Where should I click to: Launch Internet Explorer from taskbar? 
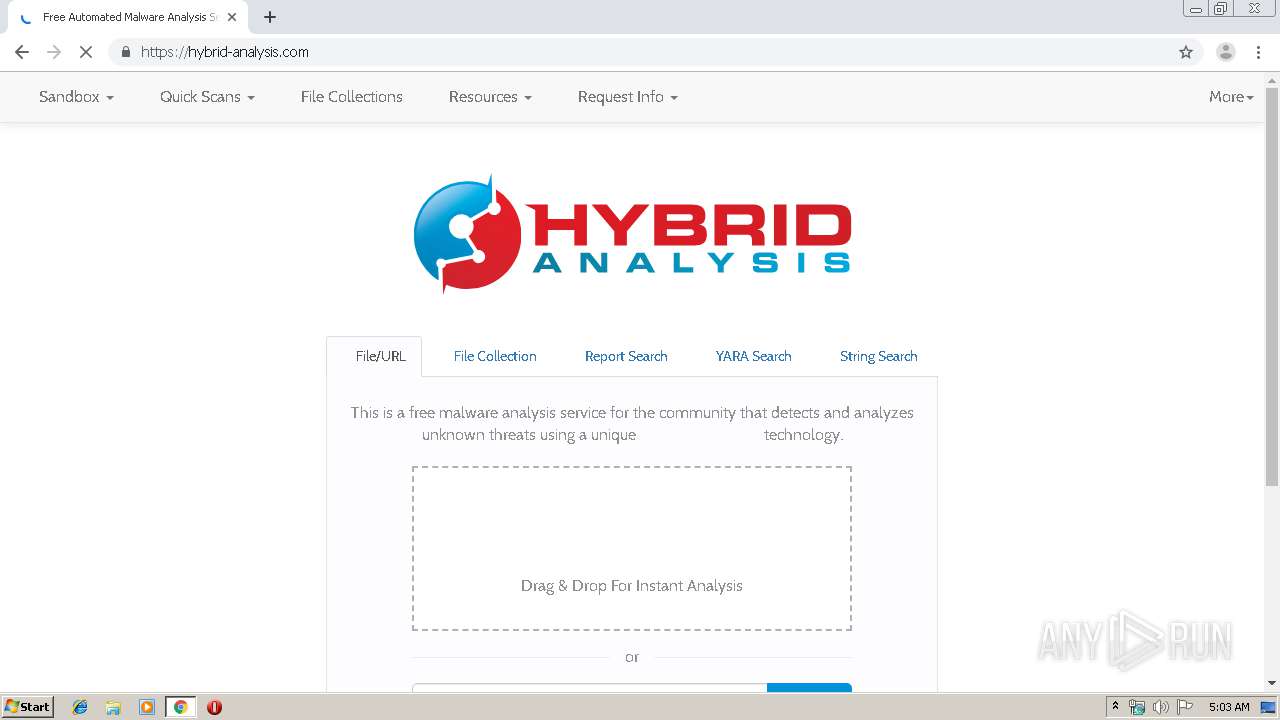80,707
